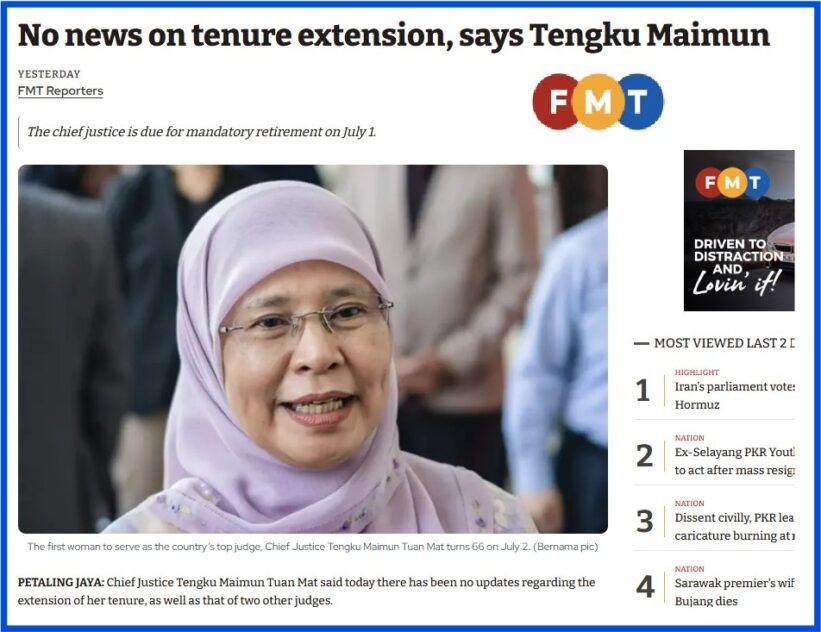Click NATION tag above Sarawak premier story
This screenshot has width=821, height=632.
(x=689, y=569)
